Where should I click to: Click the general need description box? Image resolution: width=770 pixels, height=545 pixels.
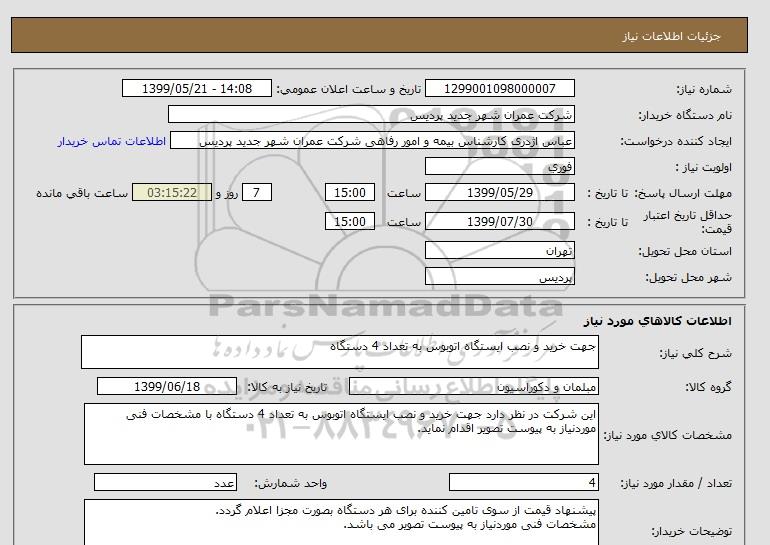tap(340, 352)
